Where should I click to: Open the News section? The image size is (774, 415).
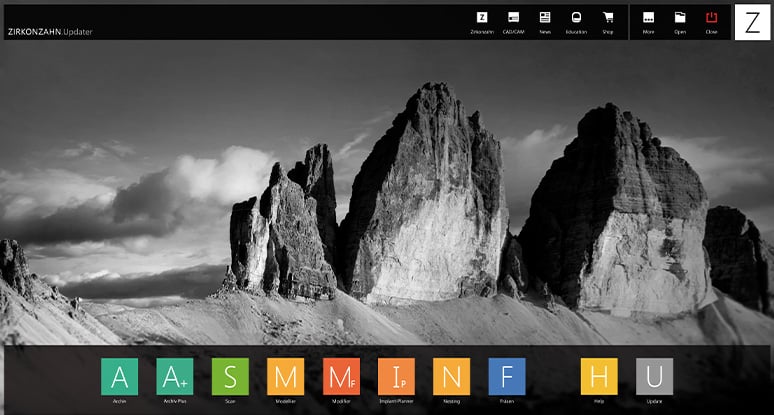545,22
